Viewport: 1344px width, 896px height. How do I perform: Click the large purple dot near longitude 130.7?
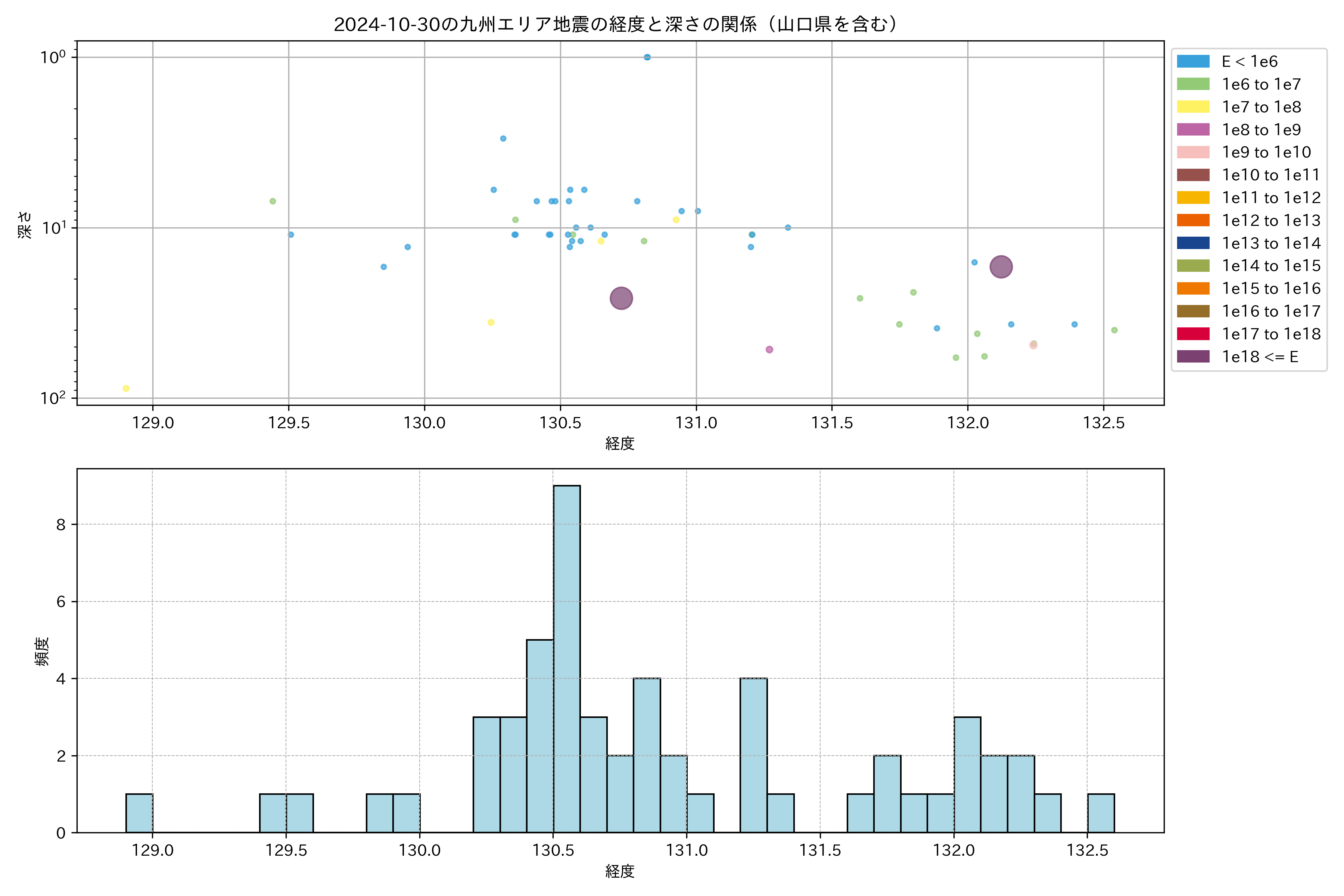click(x=621, y=298)
